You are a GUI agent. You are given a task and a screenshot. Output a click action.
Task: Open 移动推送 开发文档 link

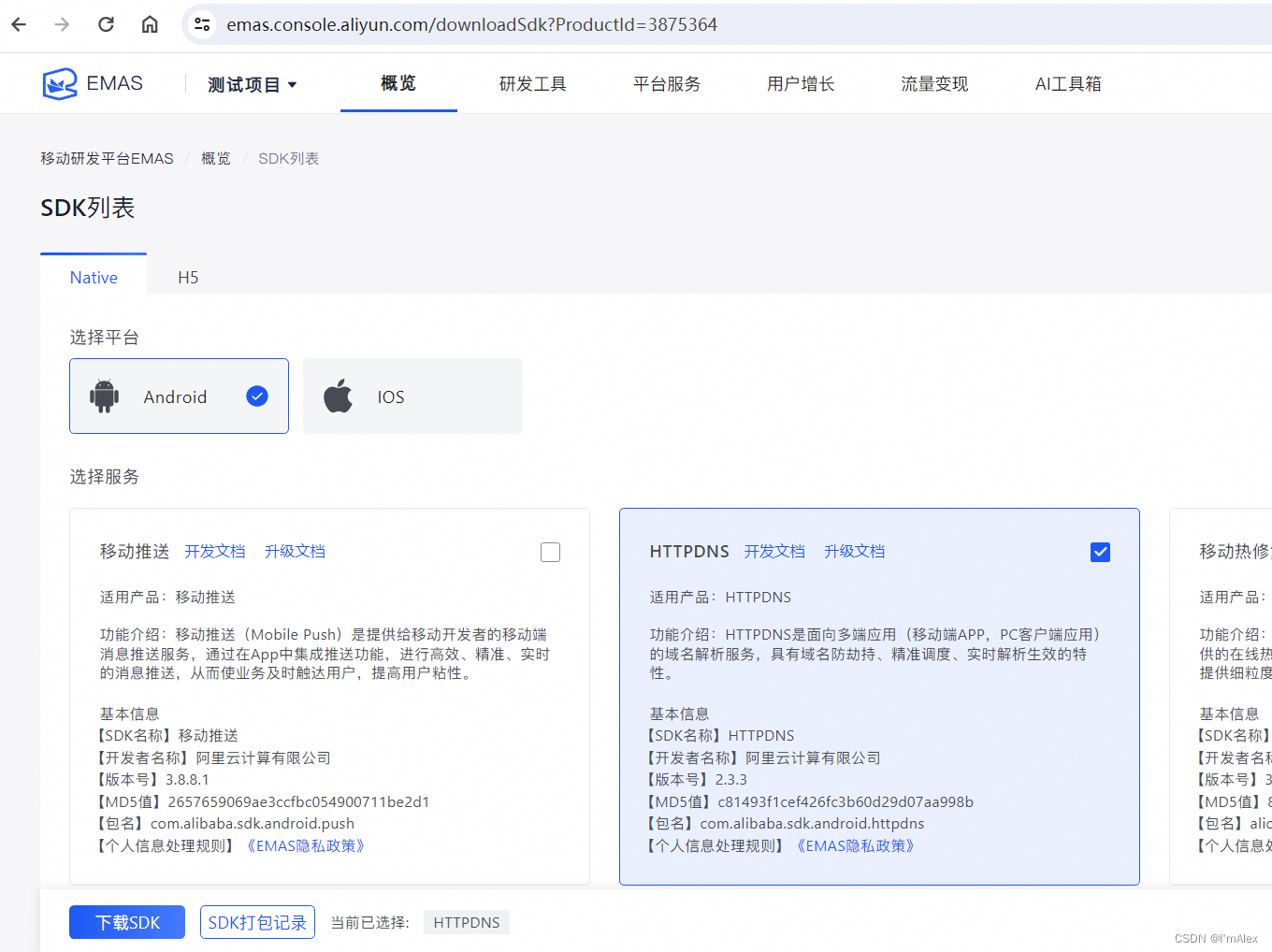click(215, 551)
